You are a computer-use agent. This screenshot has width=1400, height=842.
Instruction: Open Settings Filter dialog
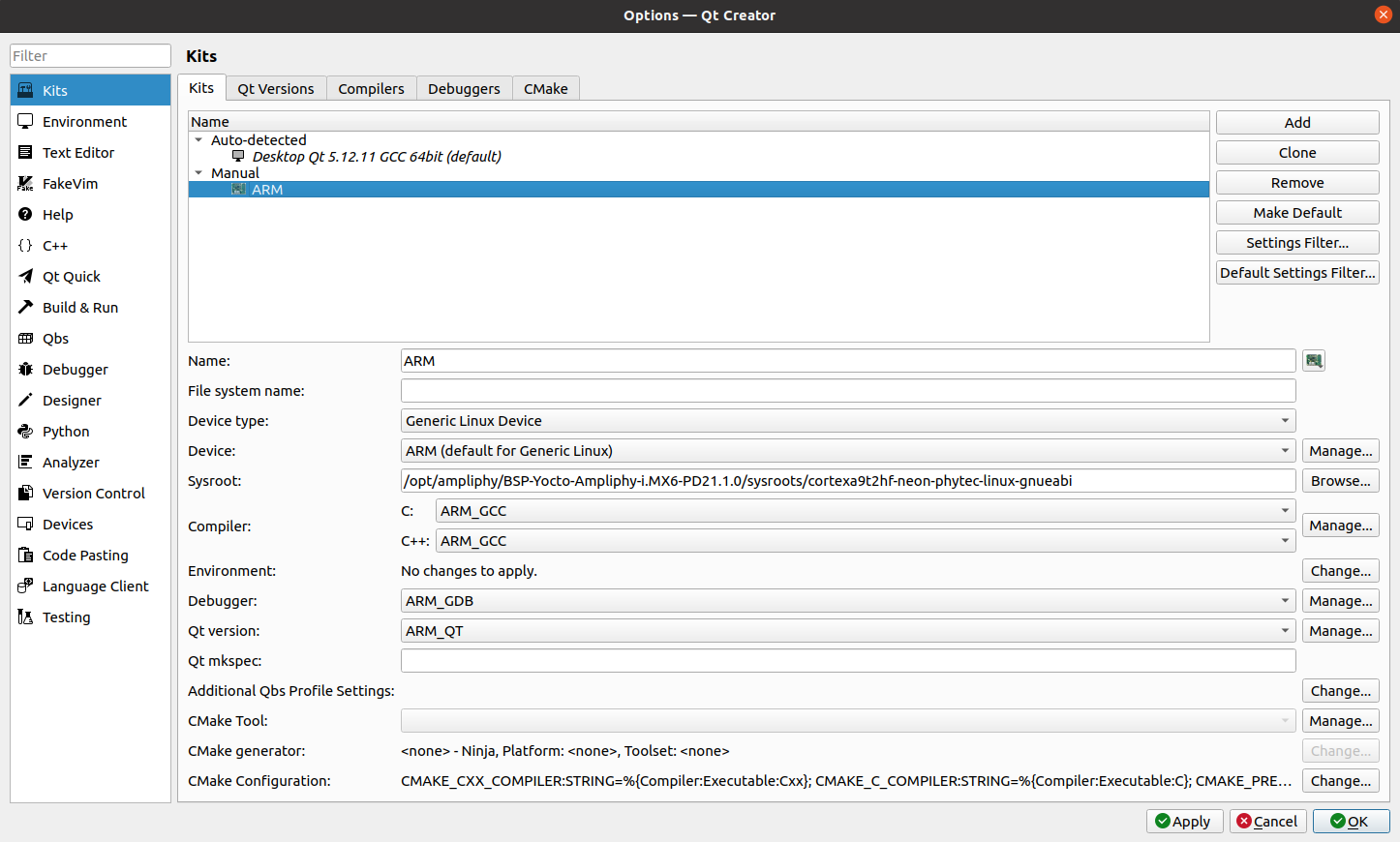[x=1297, y=243]
